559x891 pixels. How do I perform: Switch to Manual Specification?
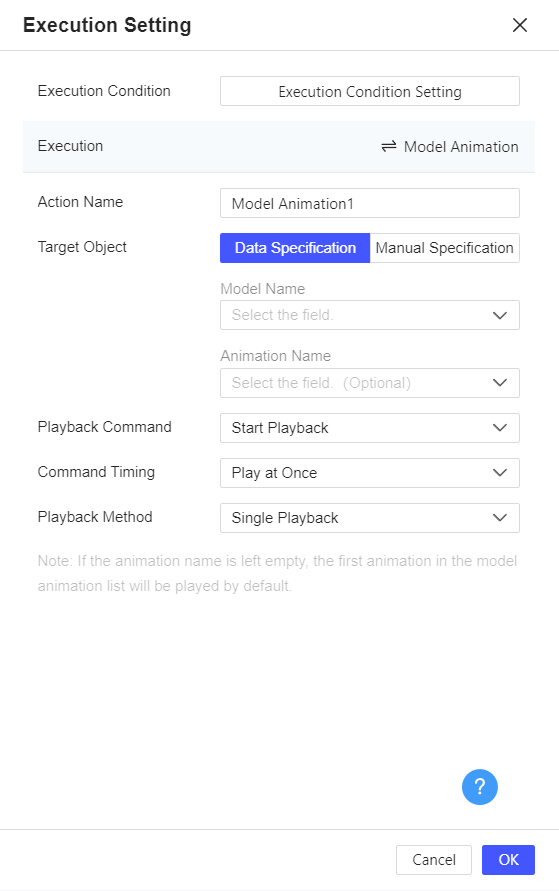[444, 248]
